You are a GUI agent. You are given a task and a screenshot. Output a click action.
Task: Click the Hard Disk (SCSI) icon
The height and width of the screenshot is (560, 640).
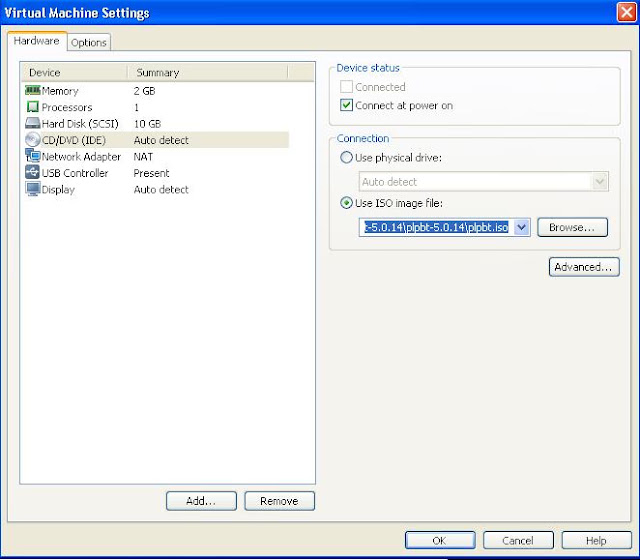coord(33,123)
